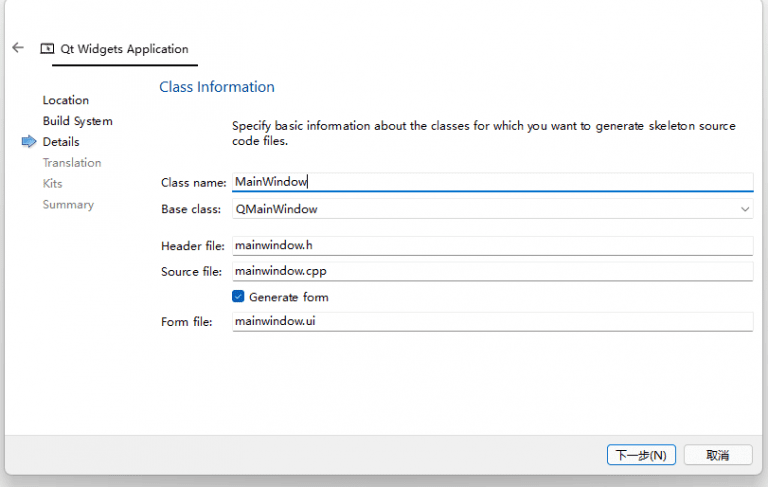This screenshot has width=768, height=487.
Task: Click the Class Information heading
Action: 217,87
